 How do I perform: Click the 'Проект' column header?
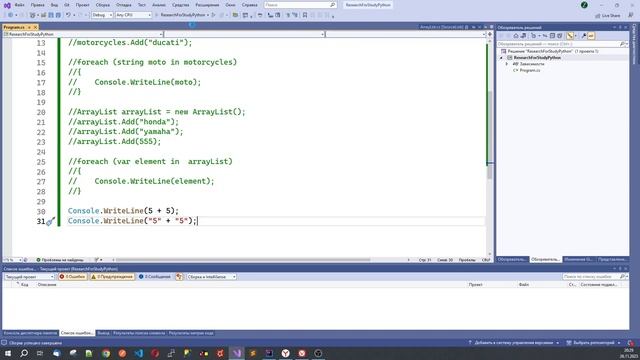coord(476,284)
